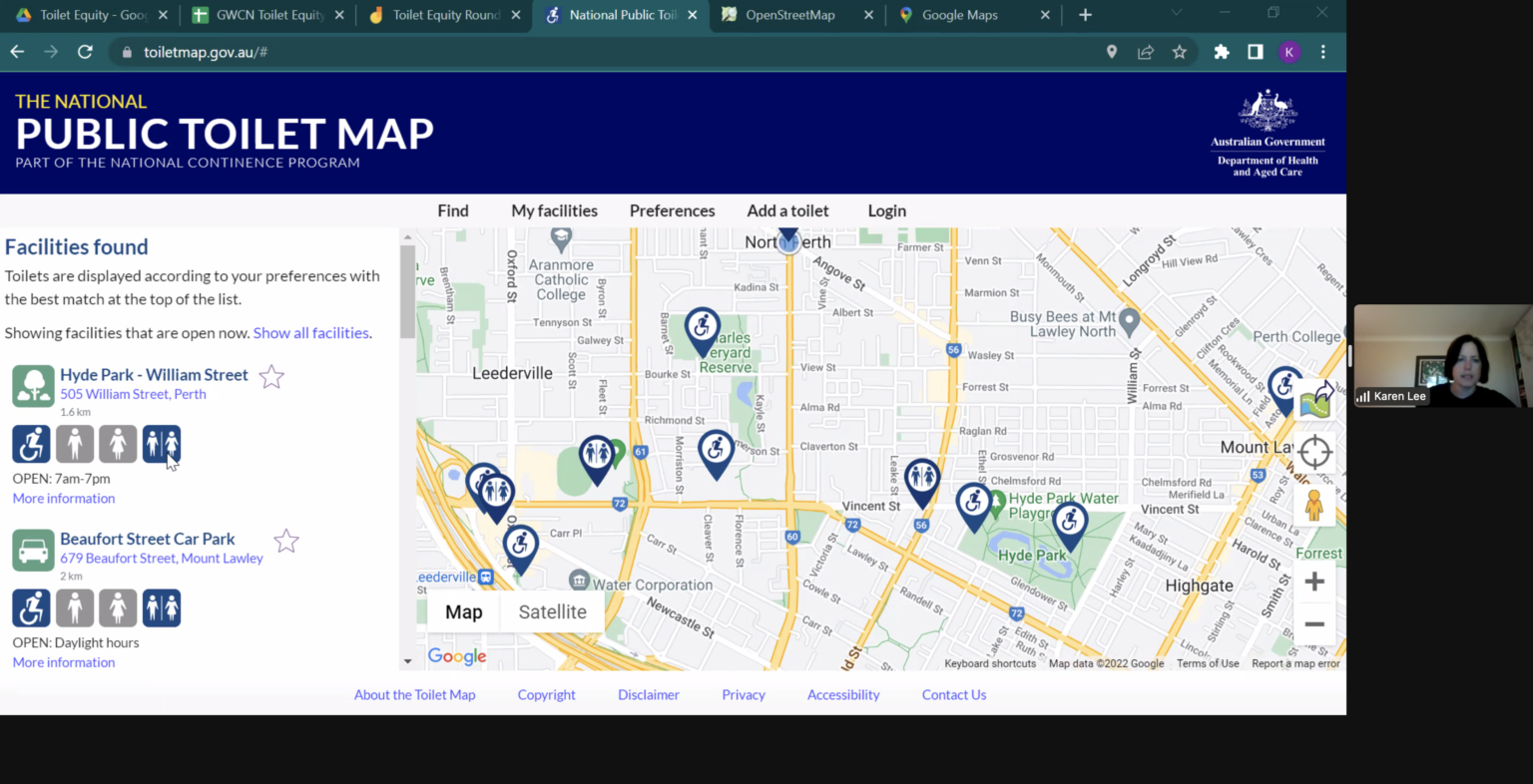This screenshot has width=1533, height=784.
Task: Favorite Beaufort Street Car Park with star
Action: (286, 541)
